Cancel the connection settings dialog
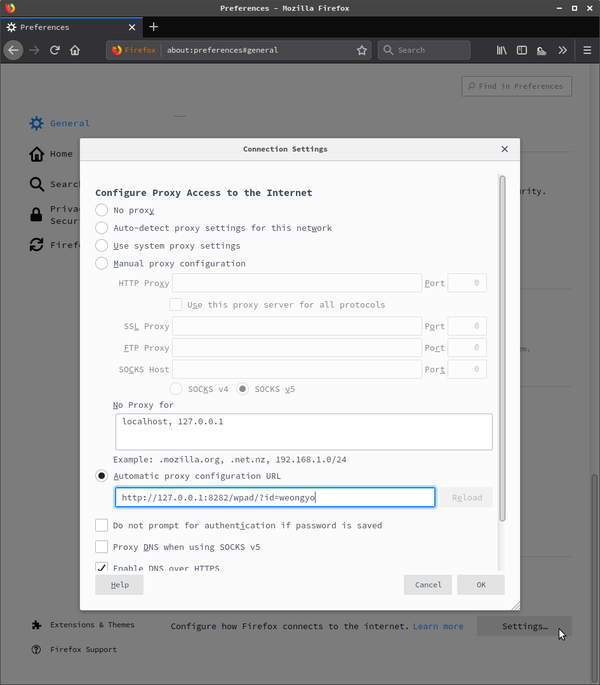The image size is (600, 685). [x=428, y=585]
